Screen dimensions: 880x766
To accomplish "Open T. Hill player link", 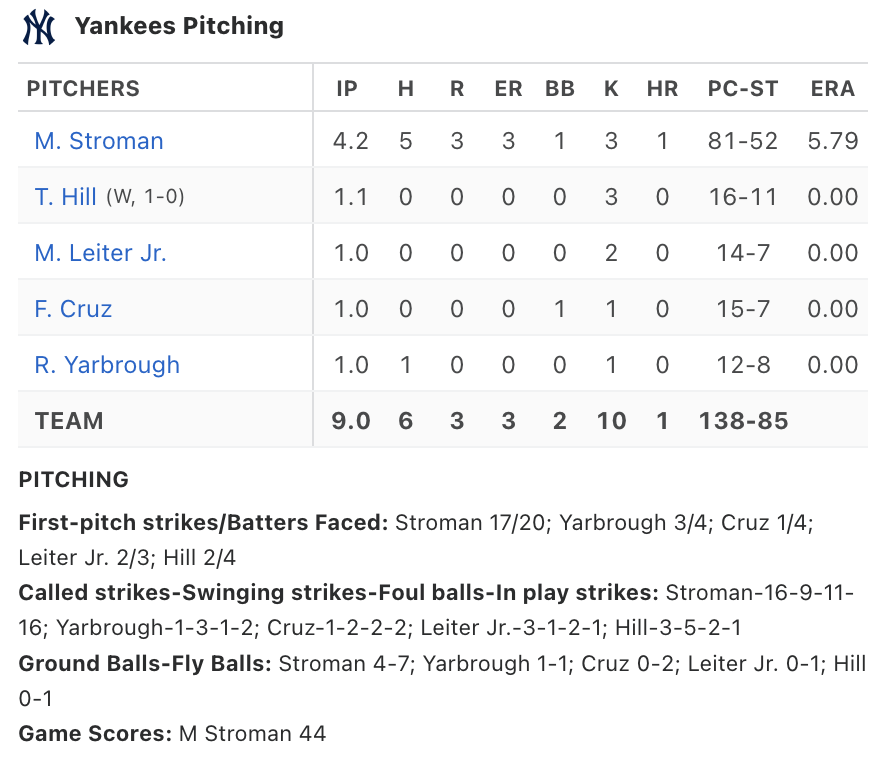I will [x=65, y=197].
